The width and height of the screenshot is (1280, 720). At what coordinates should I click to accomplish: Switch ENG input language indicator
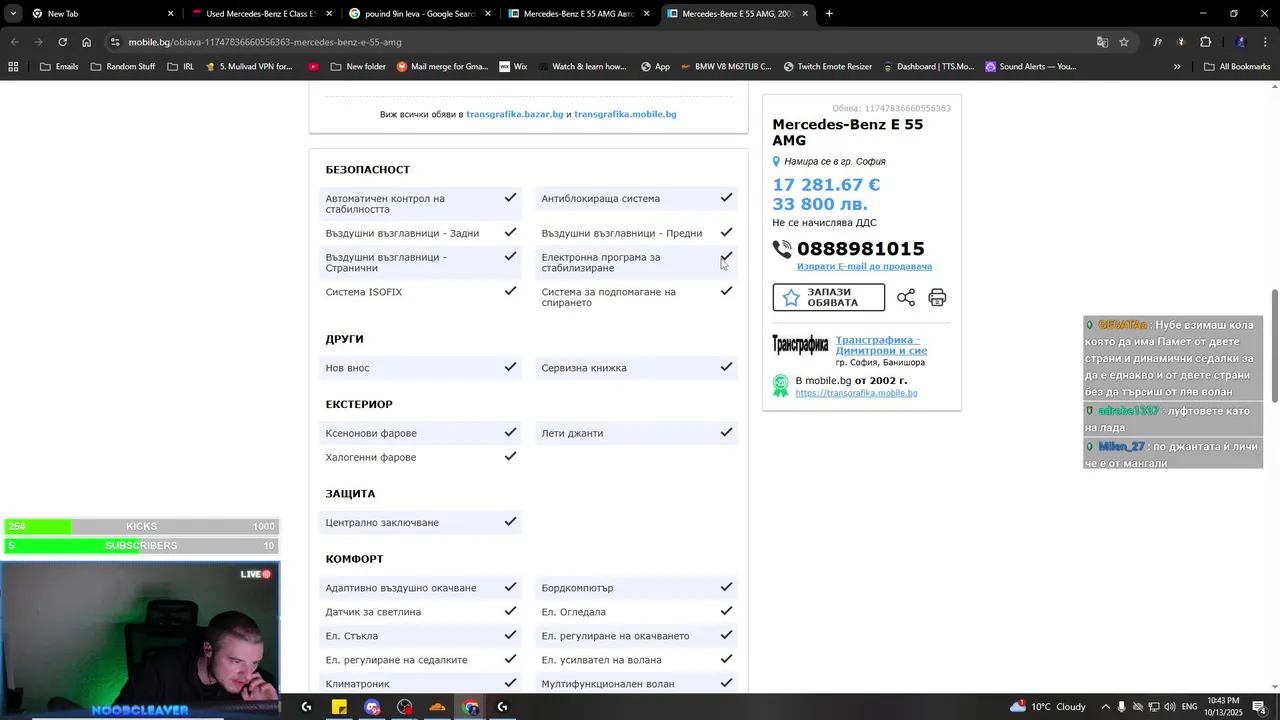(1189, 707)
